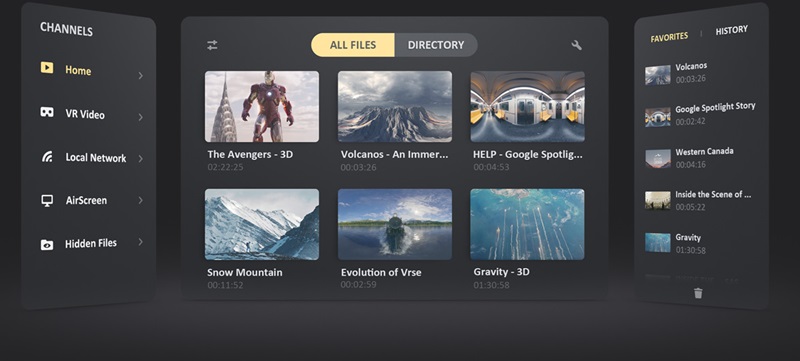Open the Home channel label

pos(78,70)
